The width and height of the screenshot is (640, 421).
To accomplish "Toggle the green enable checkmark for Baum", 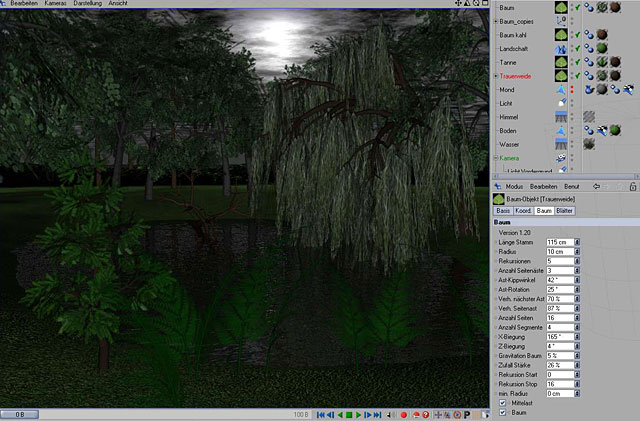I will click(578, 7).
